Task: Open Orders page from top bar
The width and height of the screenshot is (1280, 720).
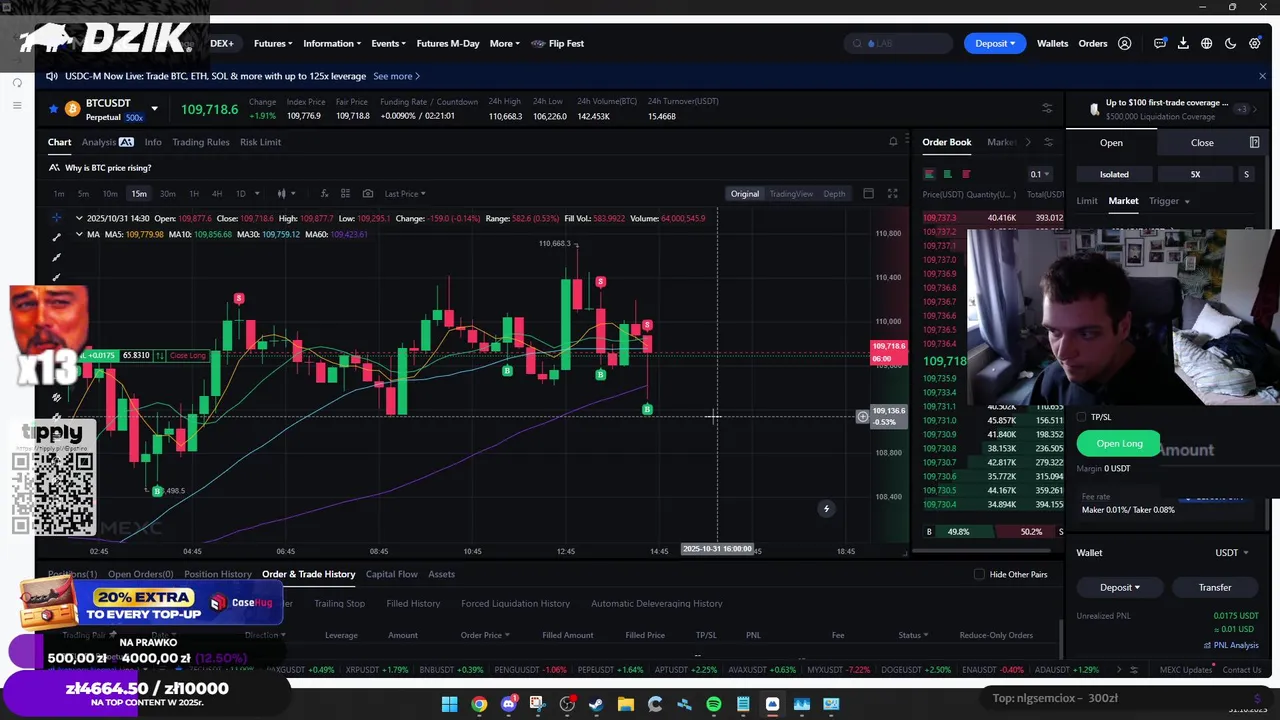Action: point(1093,44)
